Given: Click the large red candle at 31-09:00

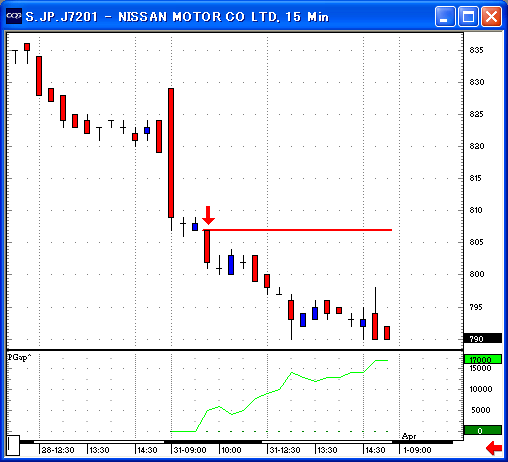Looking at the screenshot, I should [171, 153].
